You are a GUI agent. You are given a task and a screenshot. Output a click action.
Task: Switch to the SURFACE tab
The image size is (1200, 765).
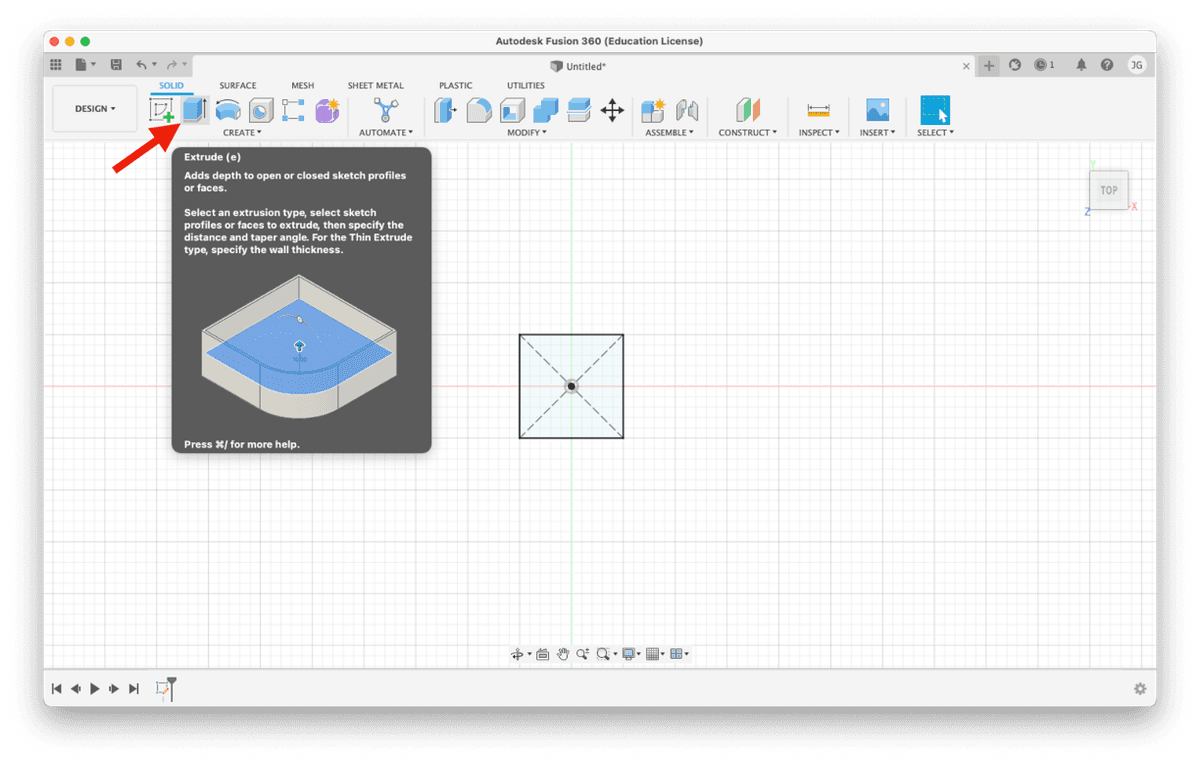238,86
